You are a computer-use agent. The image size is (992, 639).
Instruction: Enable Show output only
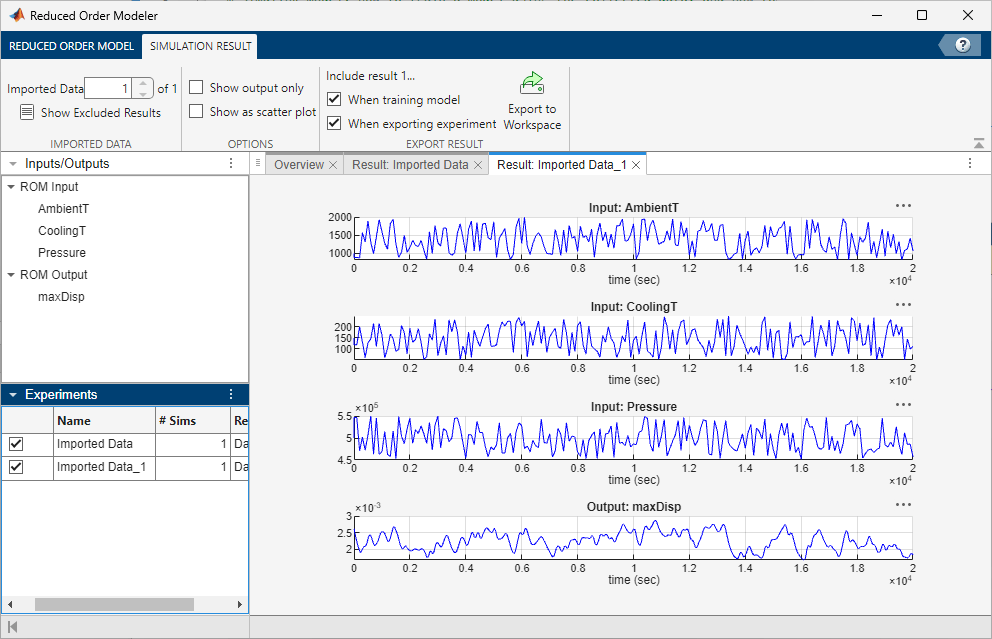[195, 87]
